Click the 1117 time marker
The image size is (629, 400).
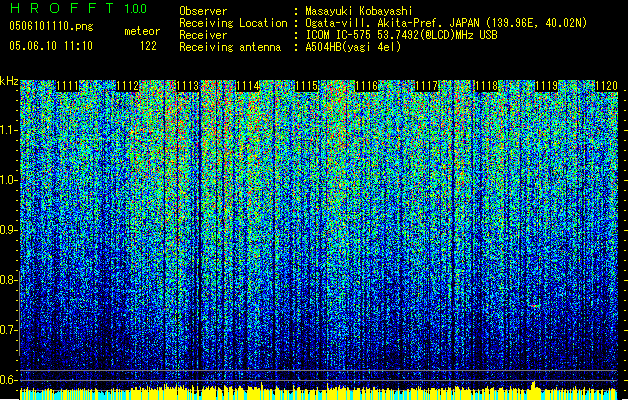point(427,86)
